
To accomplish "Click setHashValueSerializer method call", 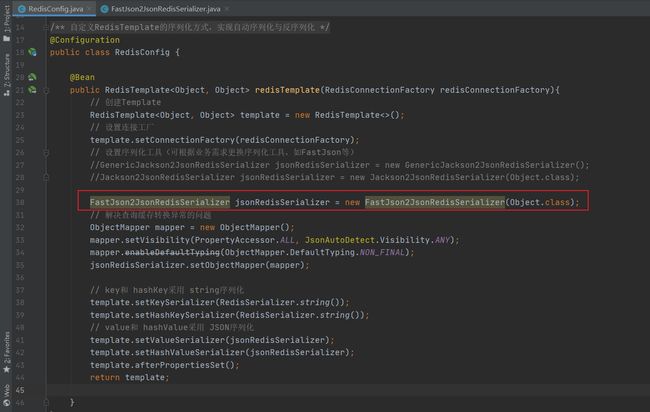I will (190, 352).
